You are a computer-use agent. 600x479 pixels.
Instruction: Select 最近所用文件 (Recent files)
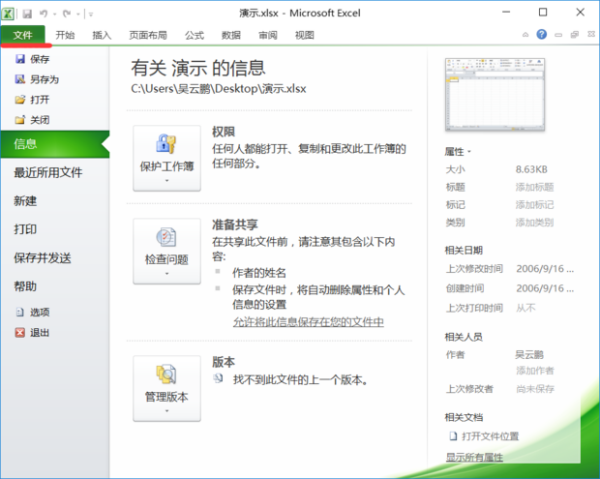pyautogui.click(x=48, y=172)
